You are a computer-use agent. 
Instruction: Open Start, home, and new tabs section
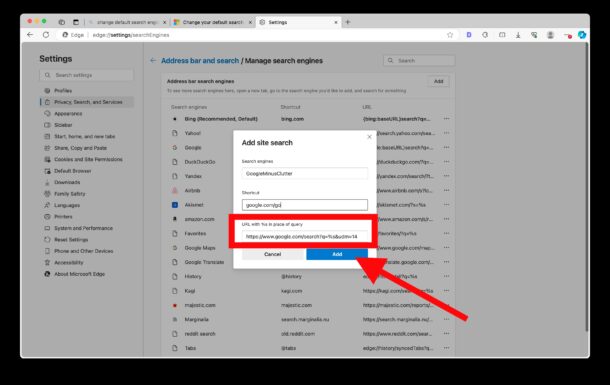pos(87,136)
